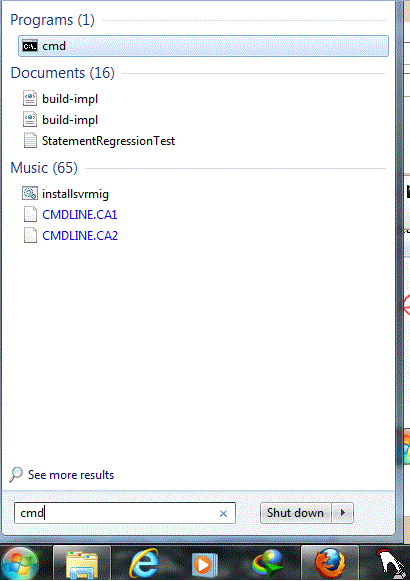Image resolution: width=410 pixels, height=581 pixels.
Task: Click the StatementRegressionTest notepad icon
Action: click(30, 140)
